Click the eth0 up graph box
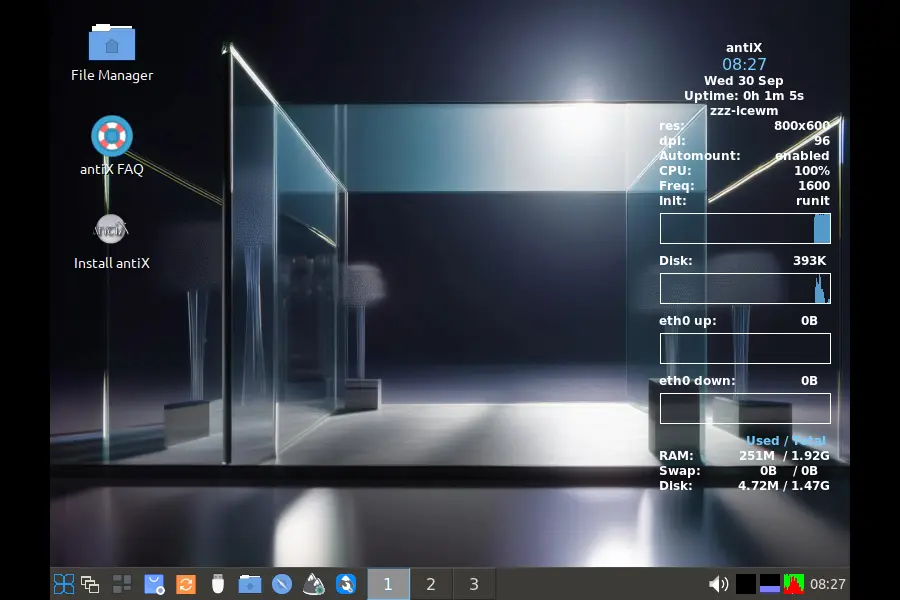 pyautogui.click(x=745, y=349)
